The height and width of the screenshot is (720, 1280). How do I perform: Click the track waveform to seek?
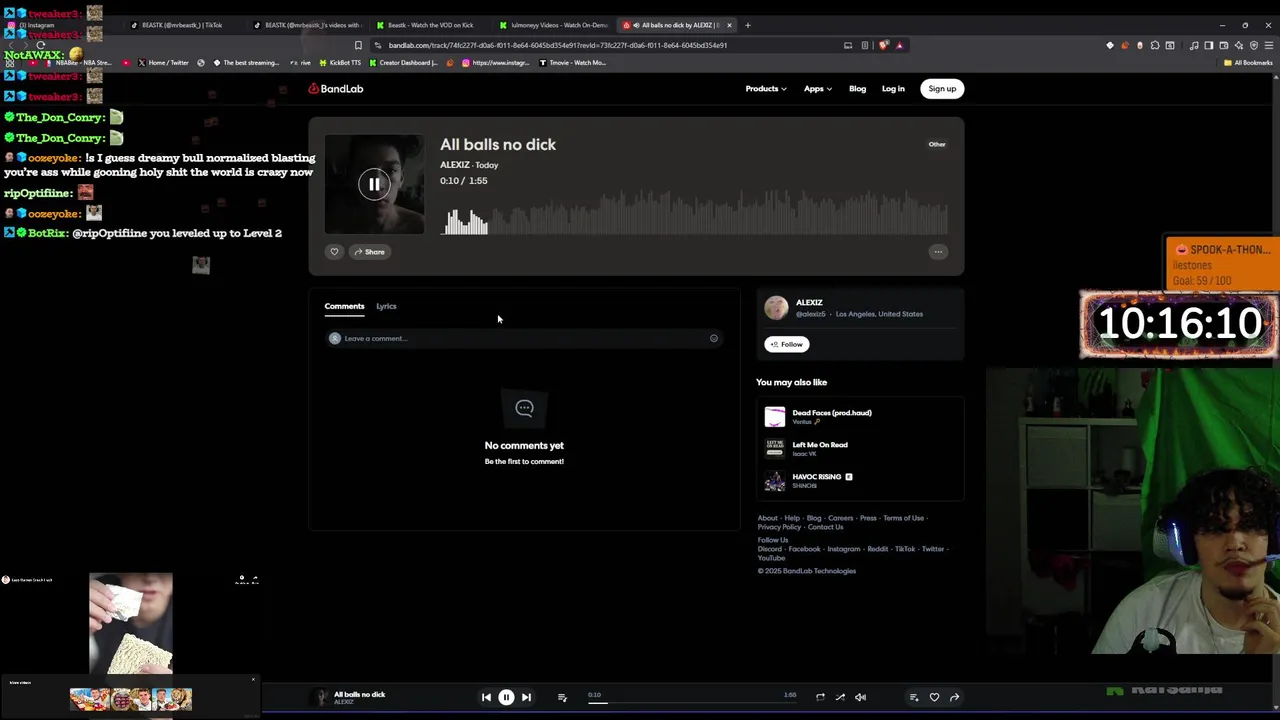[696, 213]
